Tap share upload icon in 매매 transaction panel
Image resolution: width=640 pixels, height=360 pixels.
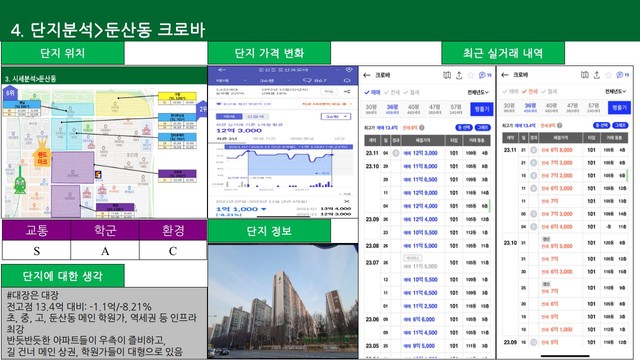459,75
